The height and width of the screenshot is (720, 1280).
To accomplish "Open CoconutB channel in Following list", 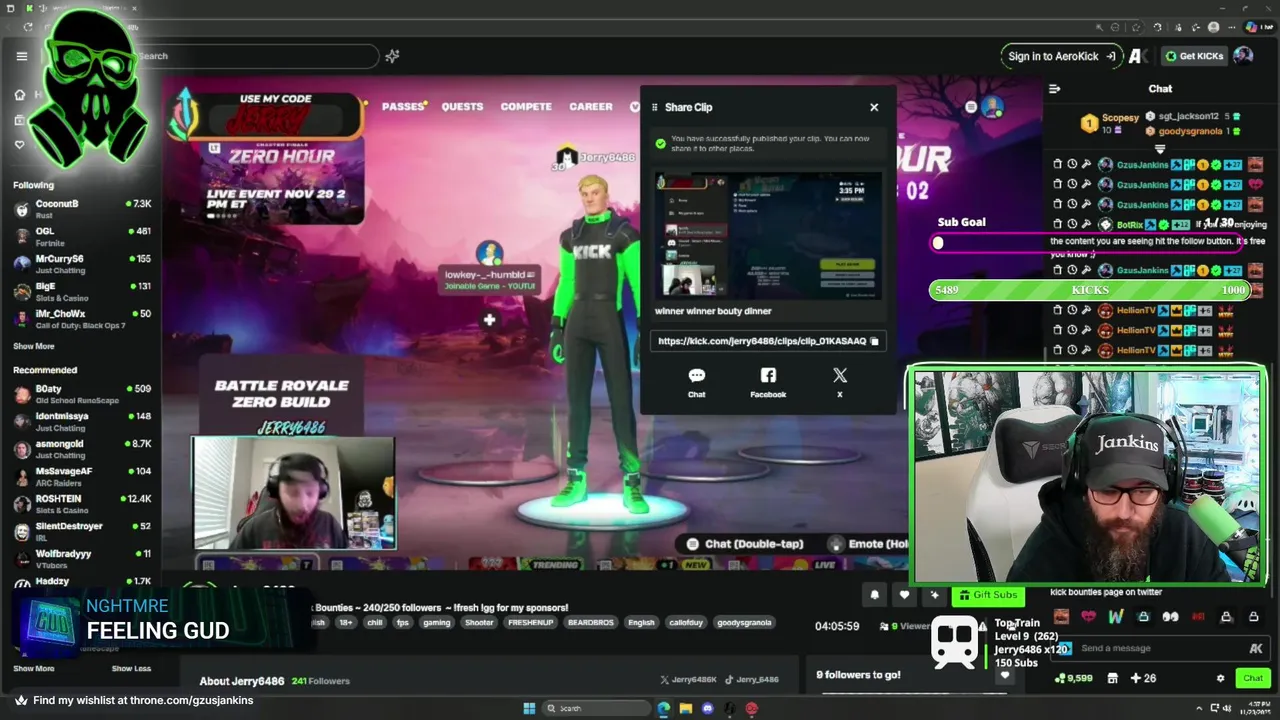I will 82,208.
